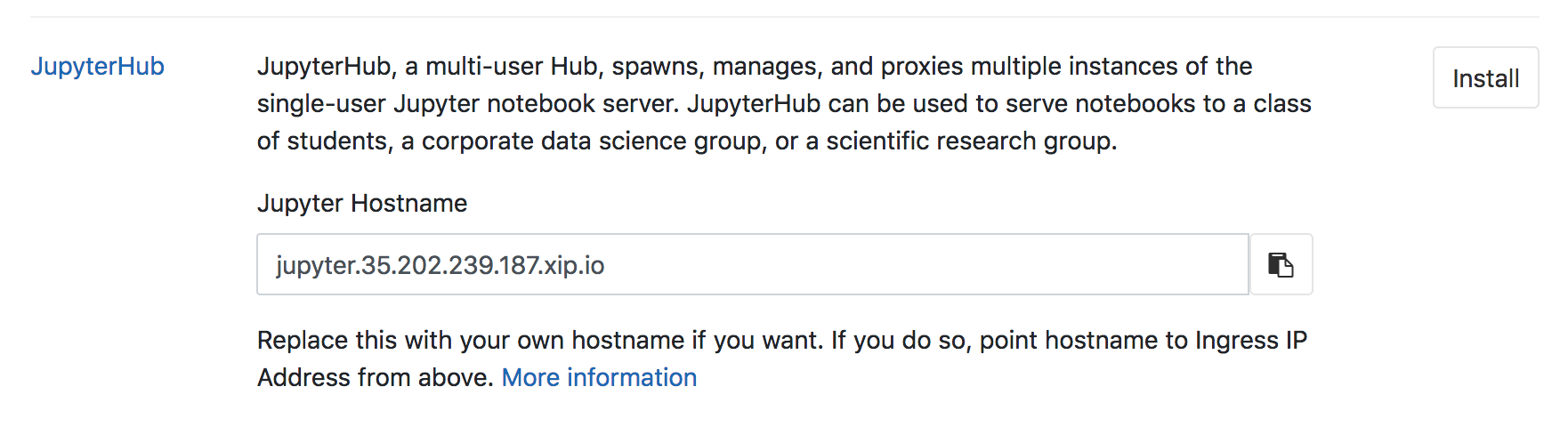Click the Jupyter Hostname label
This screenshot has height=427, width=1568.
tap(362, 203)
